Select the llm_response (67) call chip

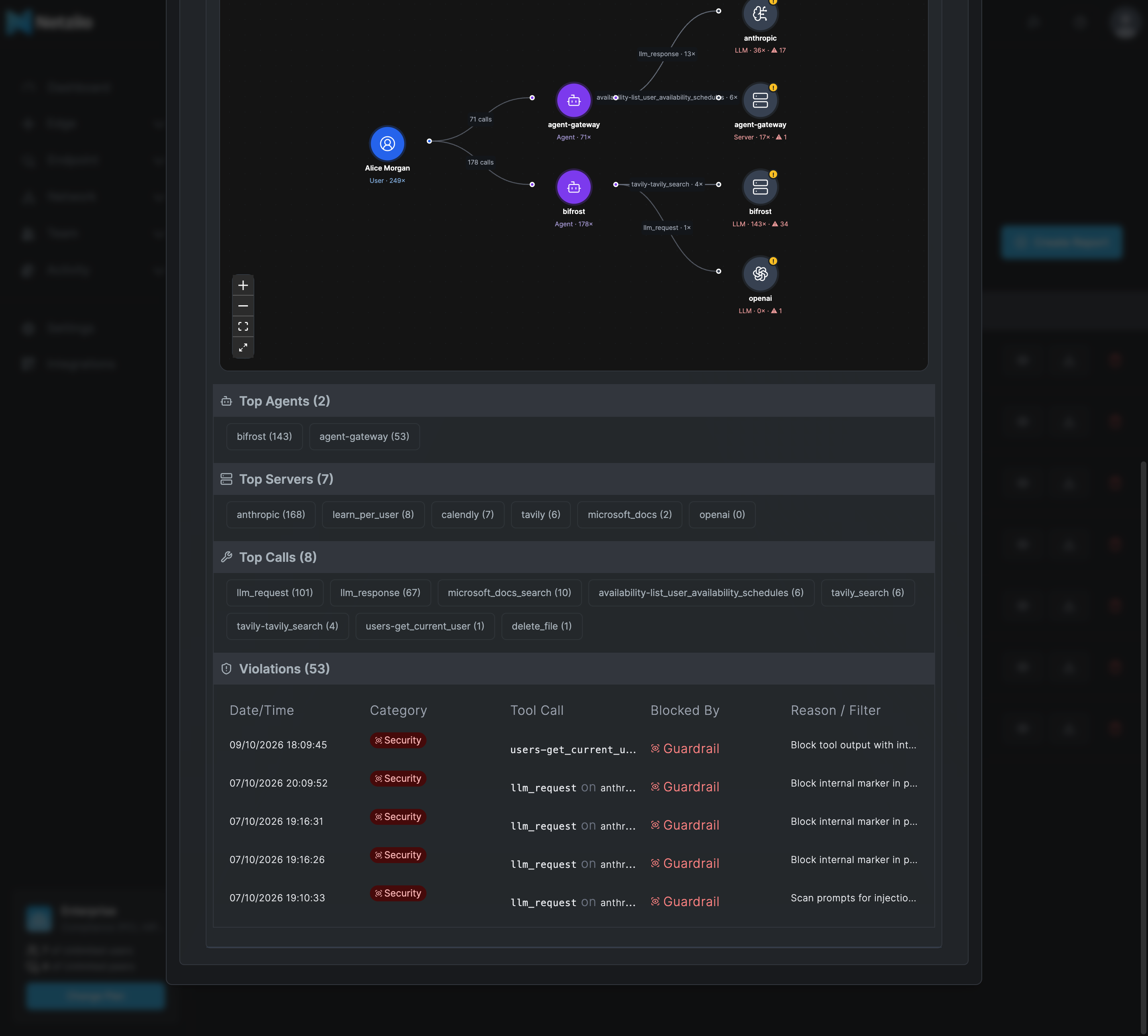(x=380, y=593)
